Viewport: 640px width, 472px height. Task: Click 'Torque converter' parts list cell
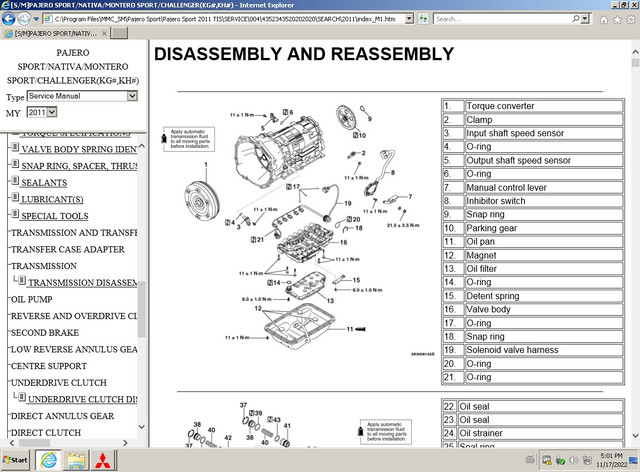tap(544, 106)
